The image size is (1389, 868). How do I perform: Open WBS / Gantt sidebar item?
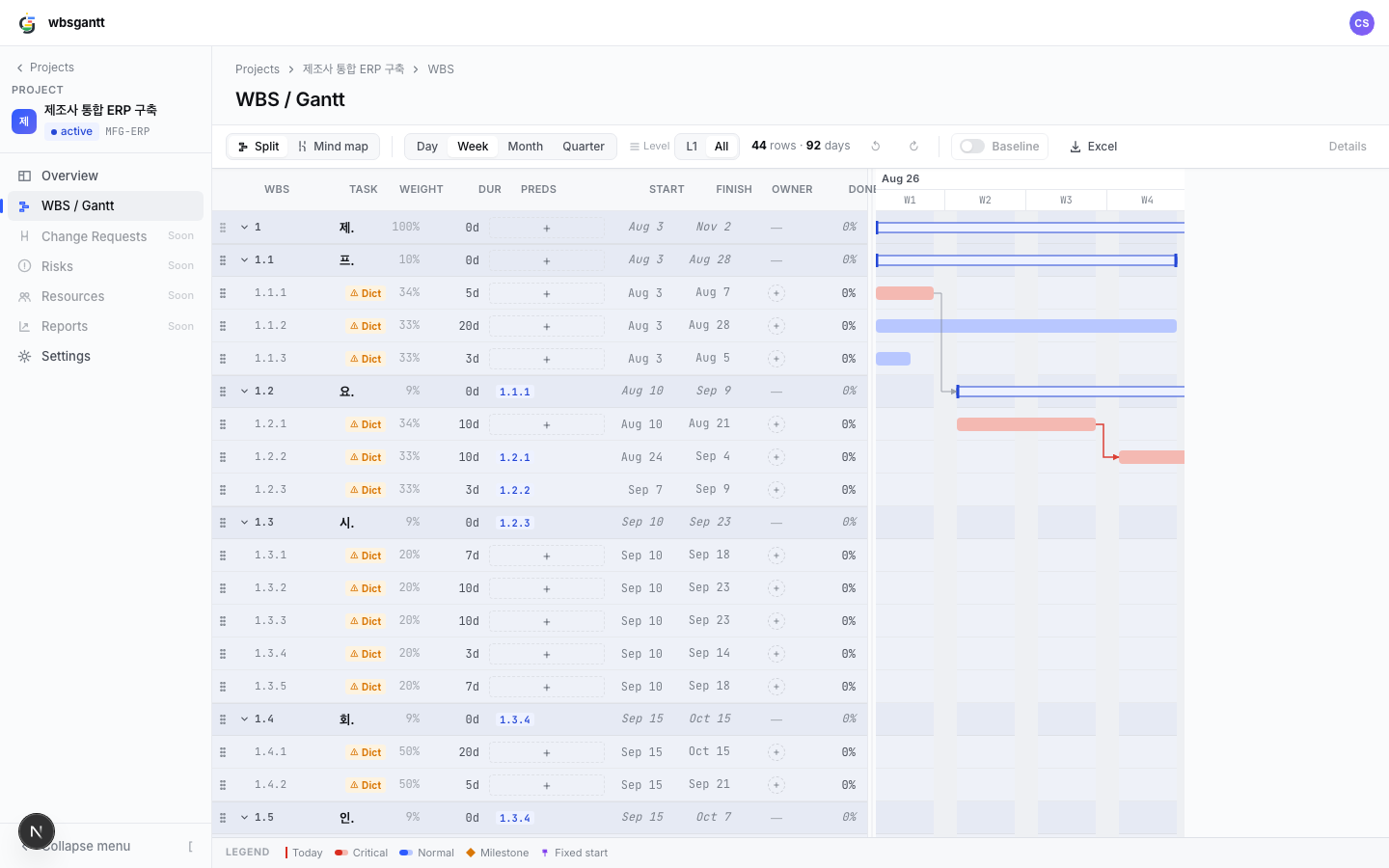[x=105, y=205]
